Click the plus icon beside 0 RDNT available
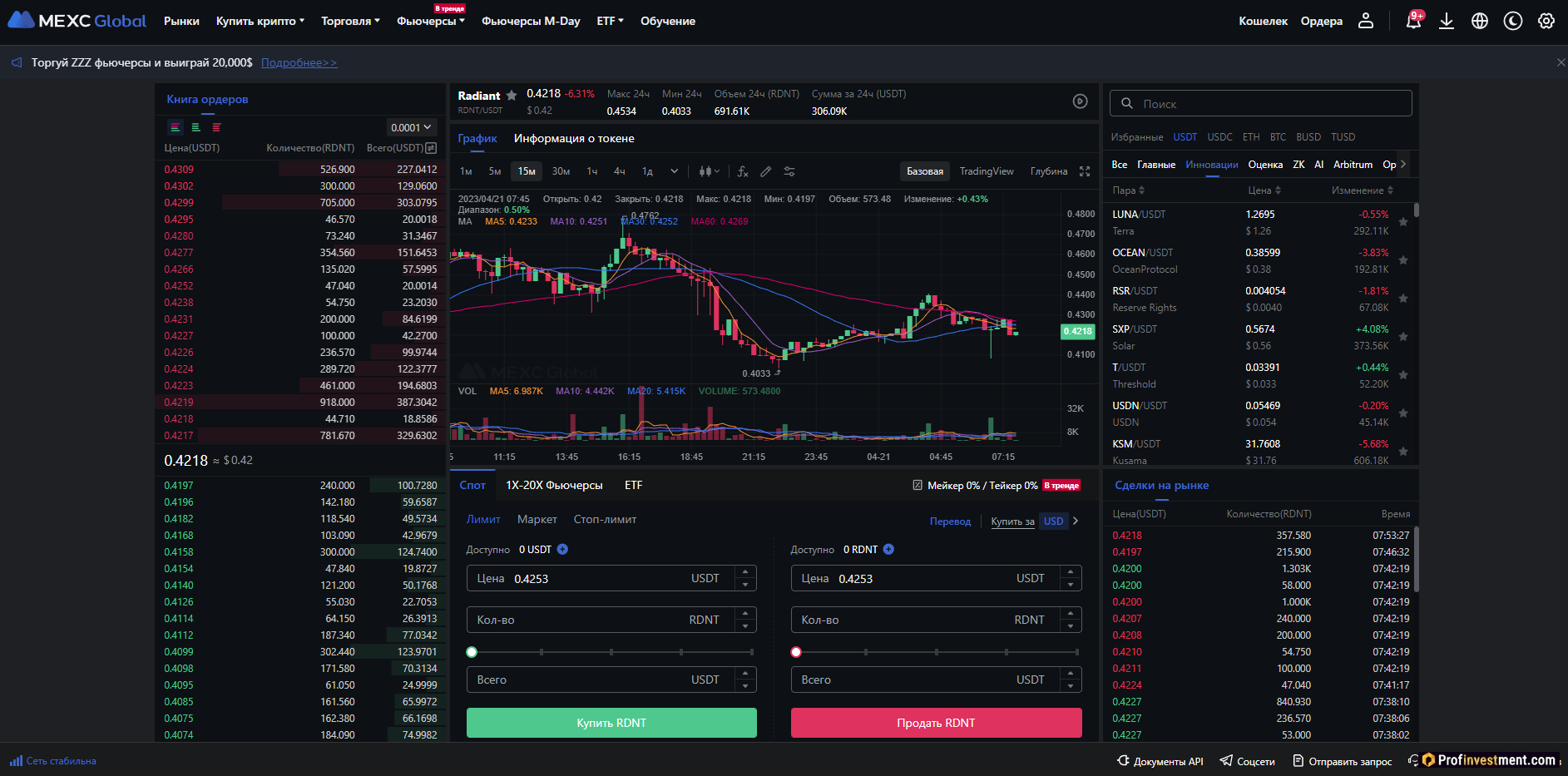 pos(888,549)
